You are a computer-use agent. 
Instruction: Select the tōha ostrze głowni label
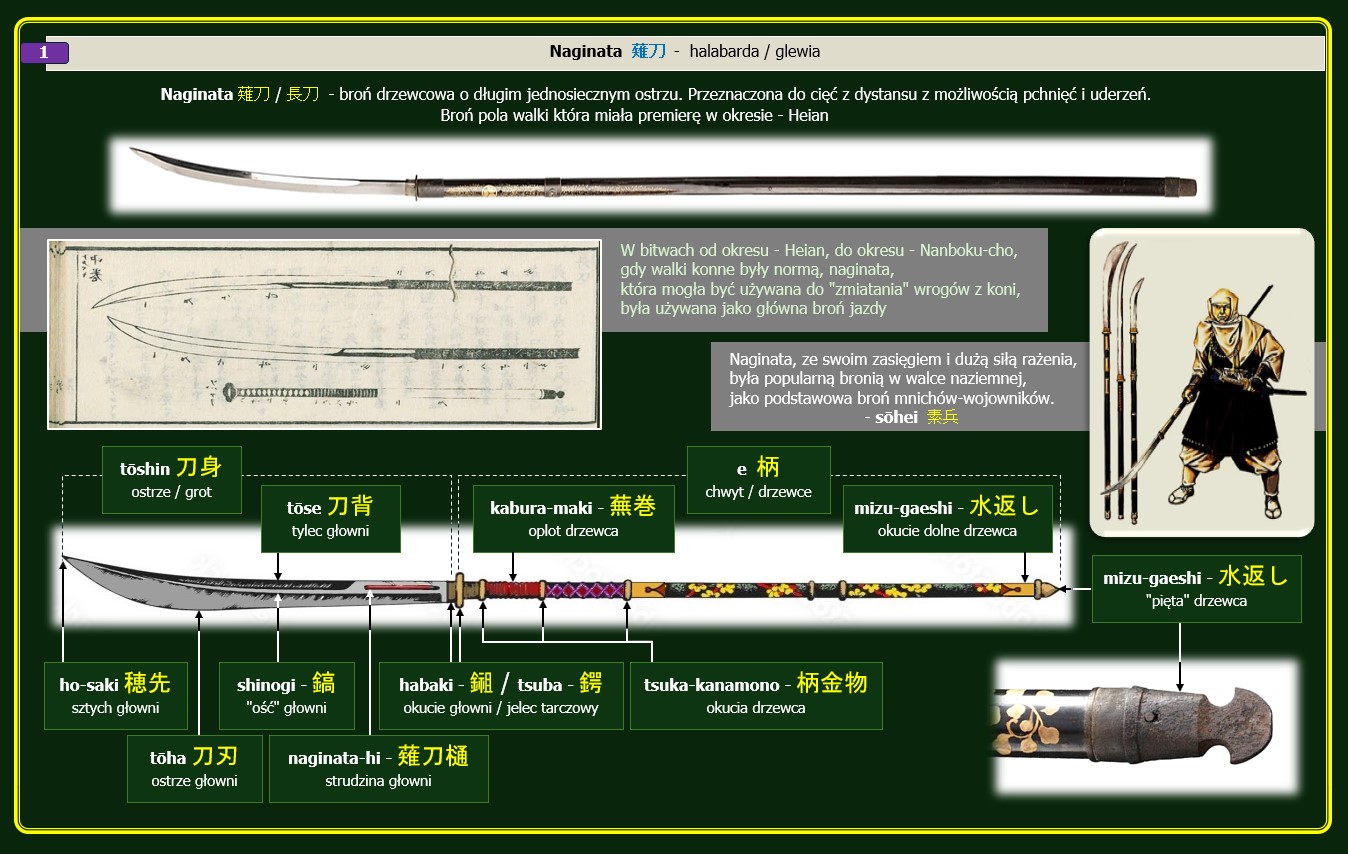194,768
